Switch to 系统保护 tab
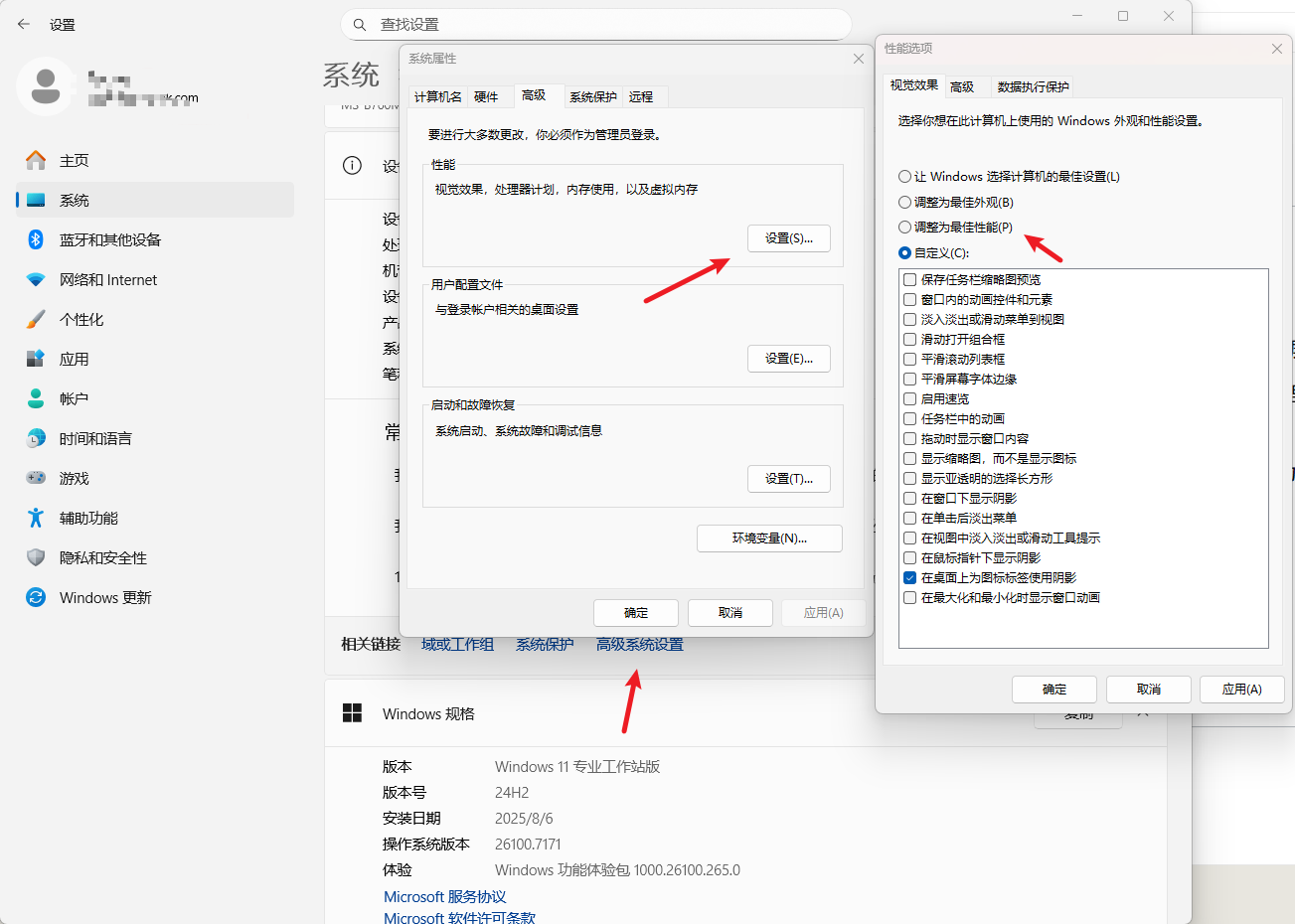Viewport: 1295px width, 924px height. tap(593, 96)
